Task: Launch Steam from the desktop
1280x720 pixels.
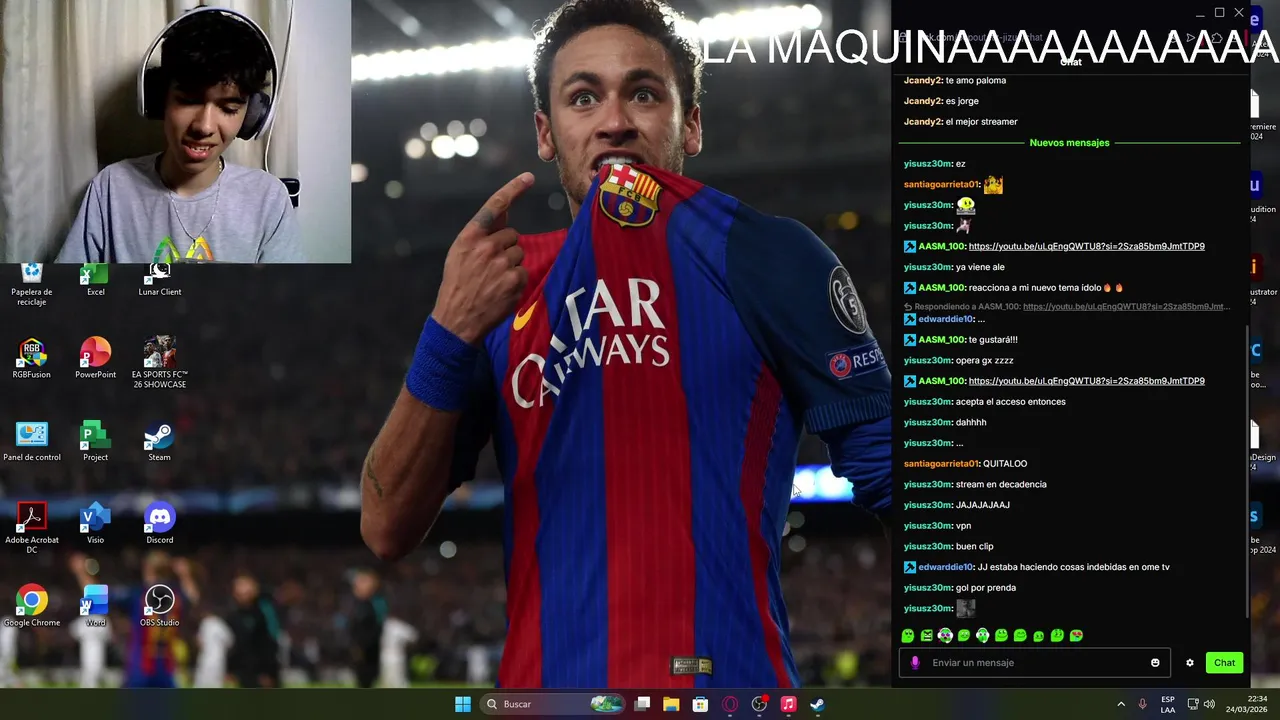Action: coord(159,441)
